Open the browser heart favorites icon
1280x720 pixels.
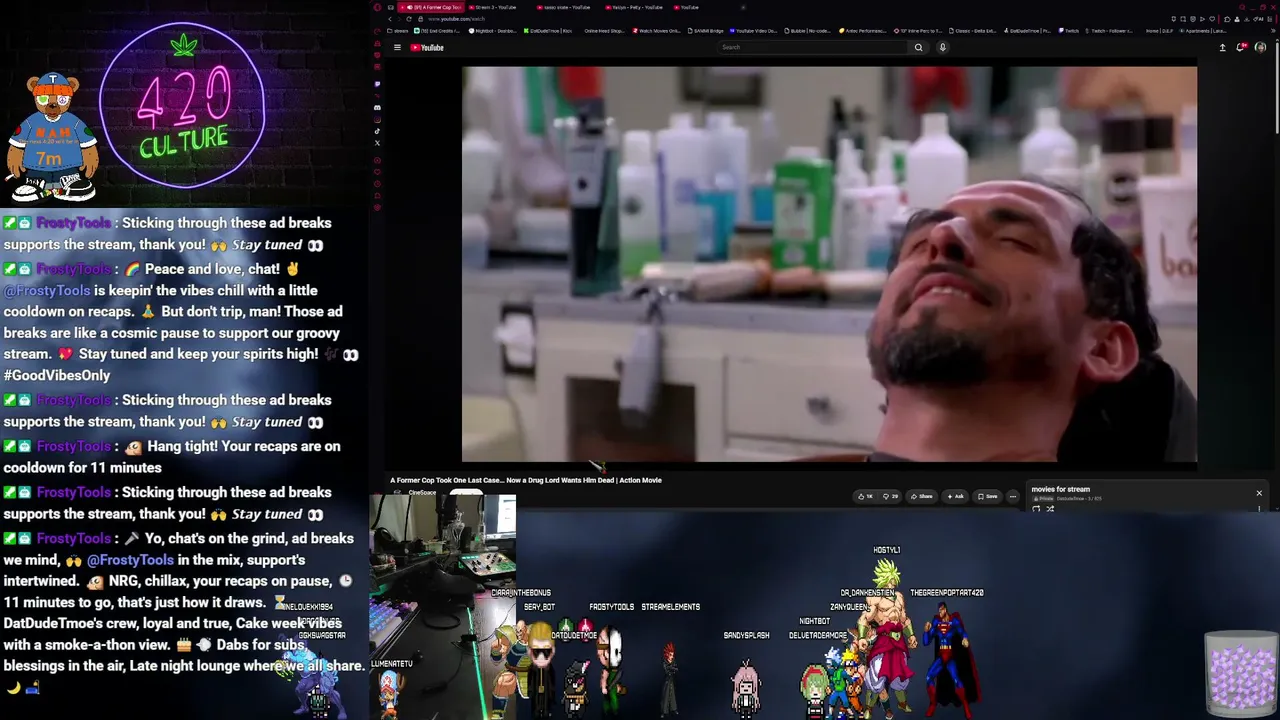1214,19
